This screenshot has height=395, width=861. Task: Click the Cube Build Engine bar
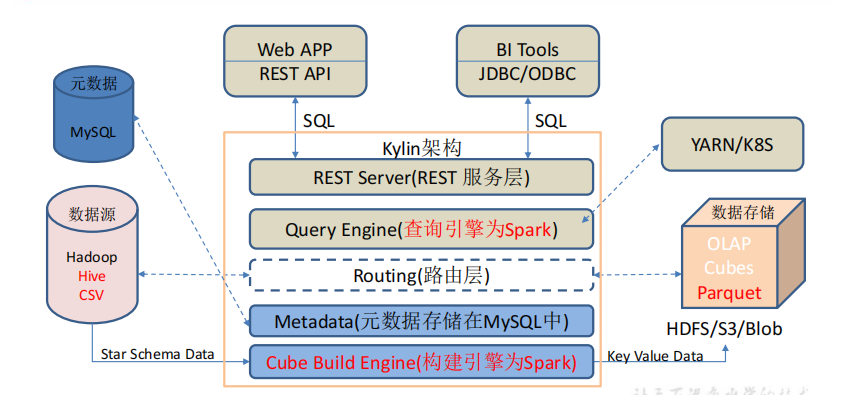pyautogui.click(x=421, y=362)
